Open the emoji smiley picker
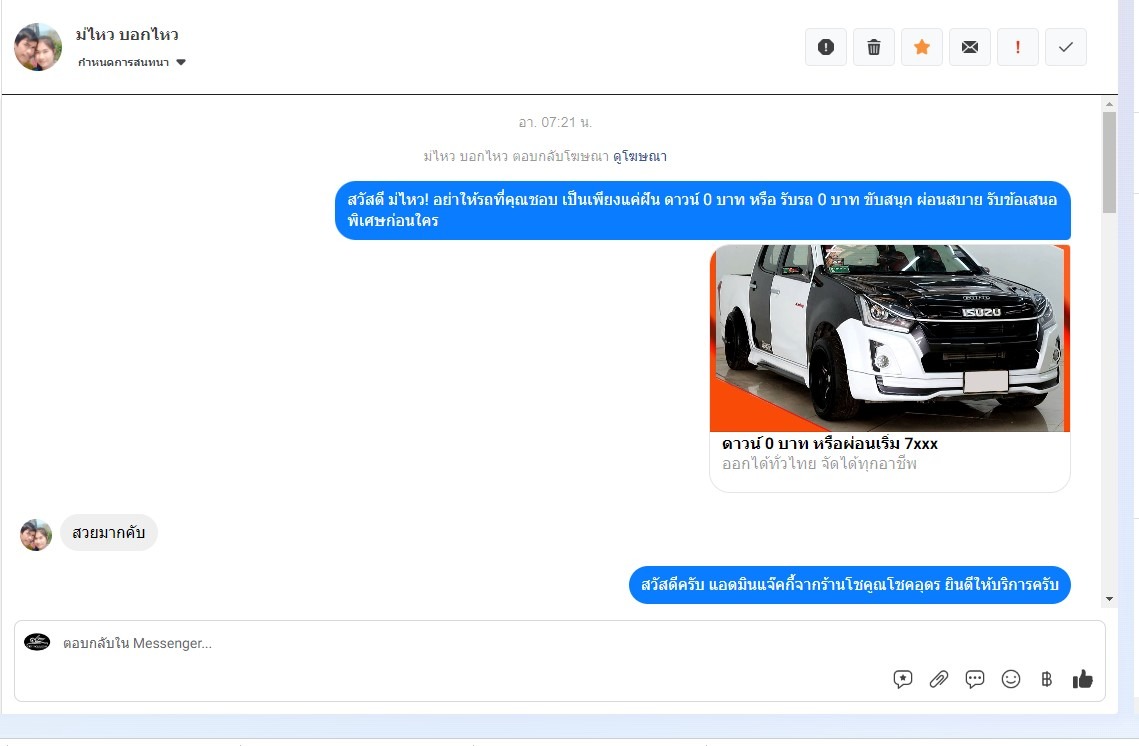Screen dimensions: 1139x746 [1011, 679]
